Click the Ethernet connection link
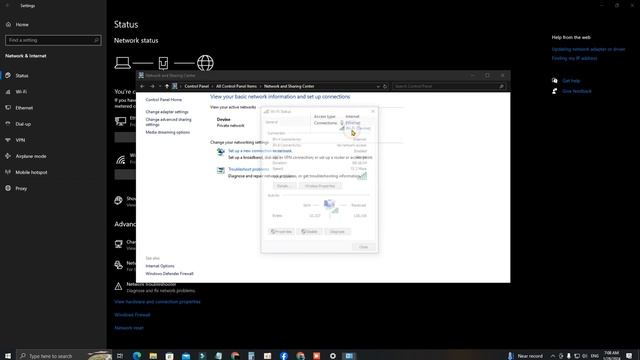This screenshot has width=640, height=360. point(353,122)
